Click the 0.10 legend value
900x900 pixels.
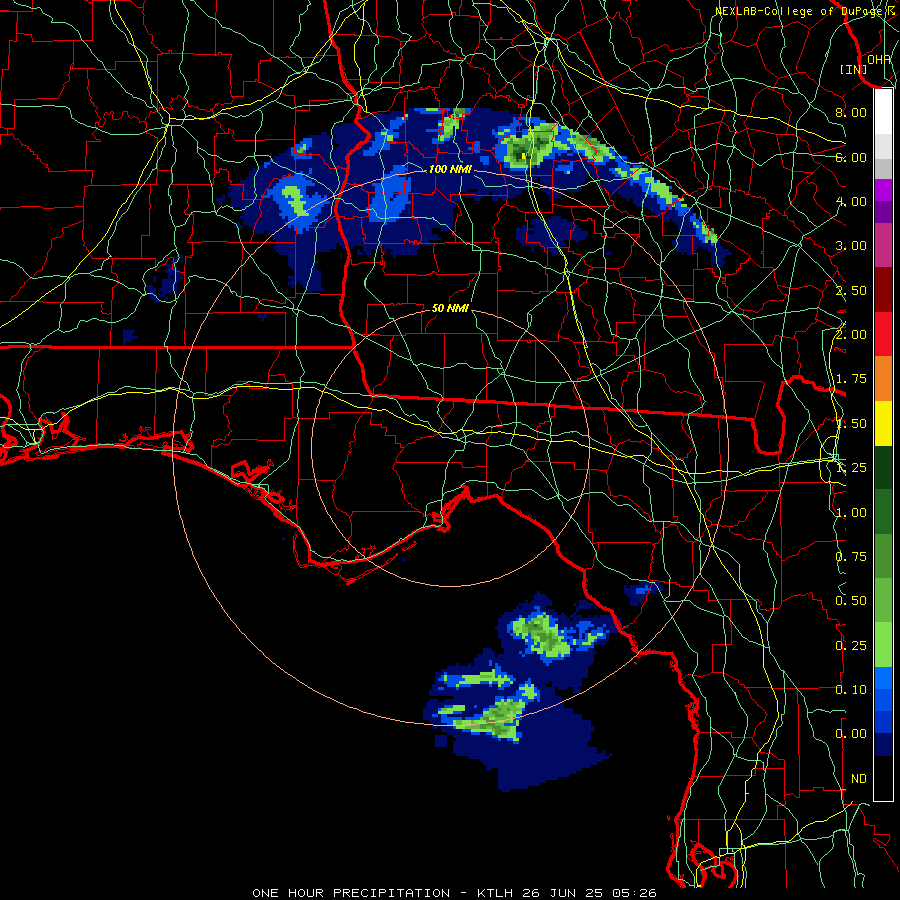pos(851,689)
